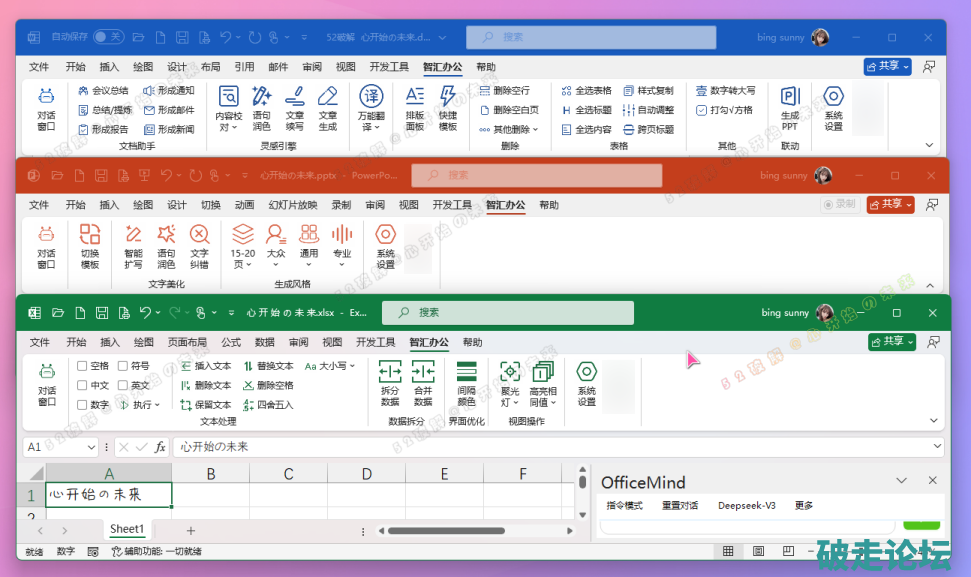Viewport: 971px width, 577px height.
Task: Tick the 数字 checkbox in Excel
Action: [x=83, y=405]
